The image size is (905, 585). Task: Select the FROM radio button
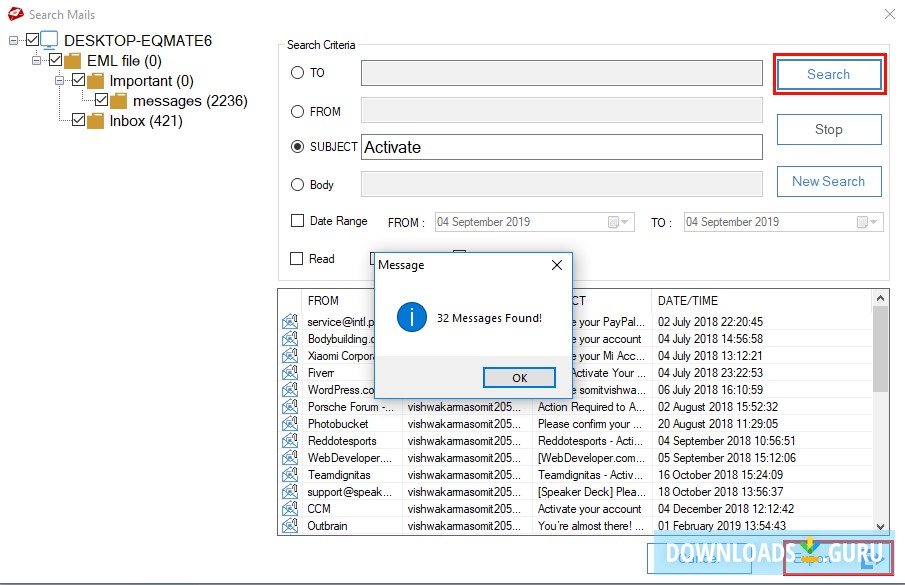tap(297, 112)
